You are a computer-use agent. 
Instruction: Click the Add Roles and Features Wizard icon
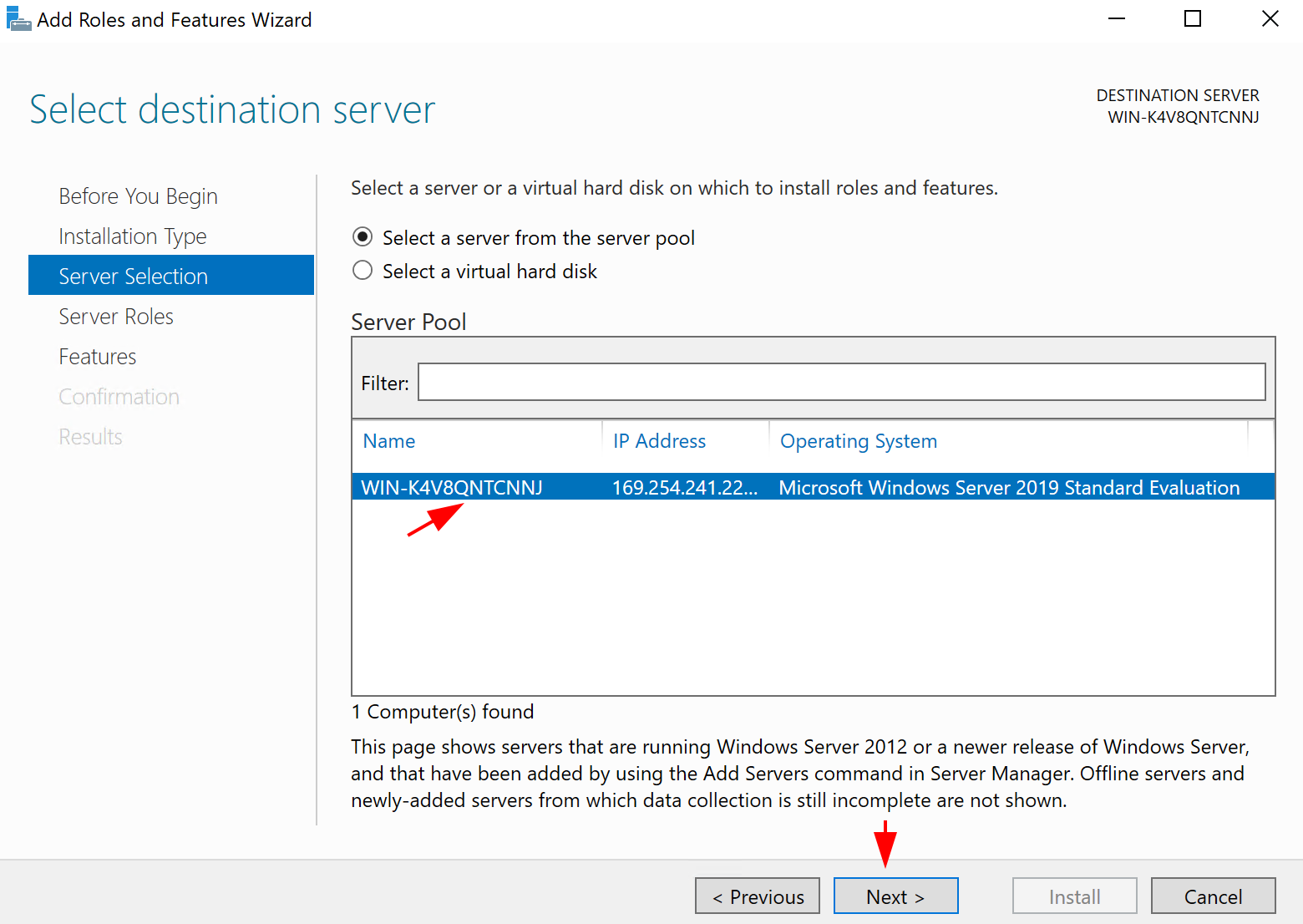[18, 18]
